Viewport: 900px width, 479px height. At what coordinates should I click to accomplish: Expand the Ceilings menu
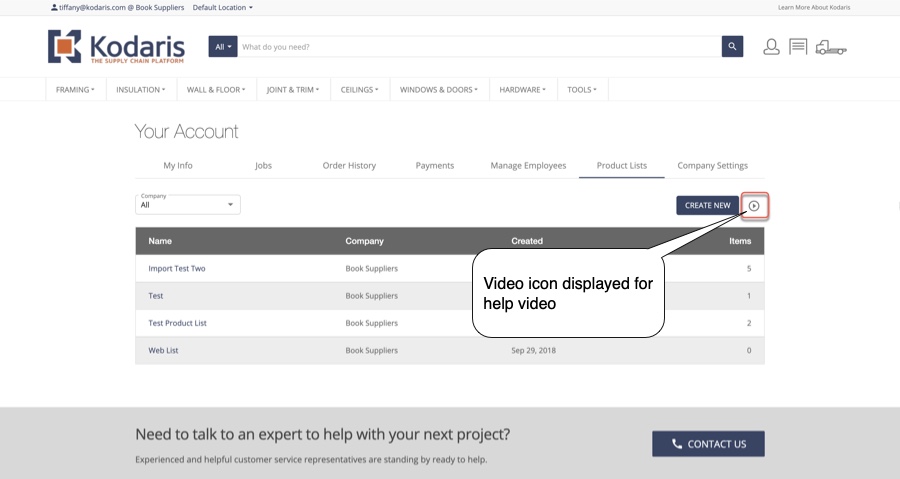coord(359,89)
